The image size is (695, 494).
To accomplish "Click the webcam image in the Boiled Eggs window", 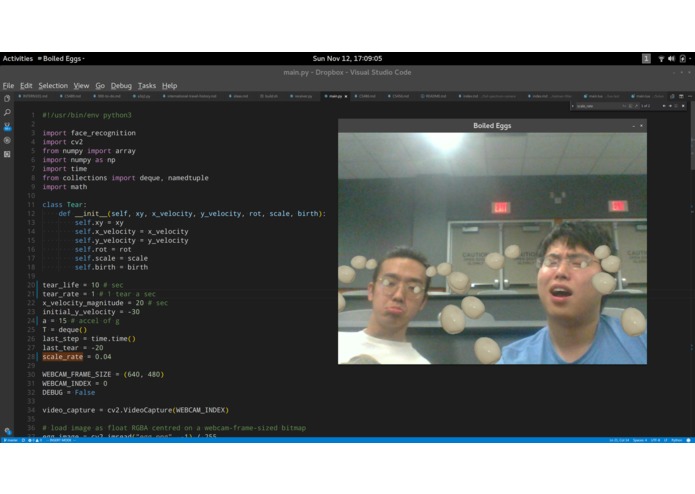I will [492, 248].
